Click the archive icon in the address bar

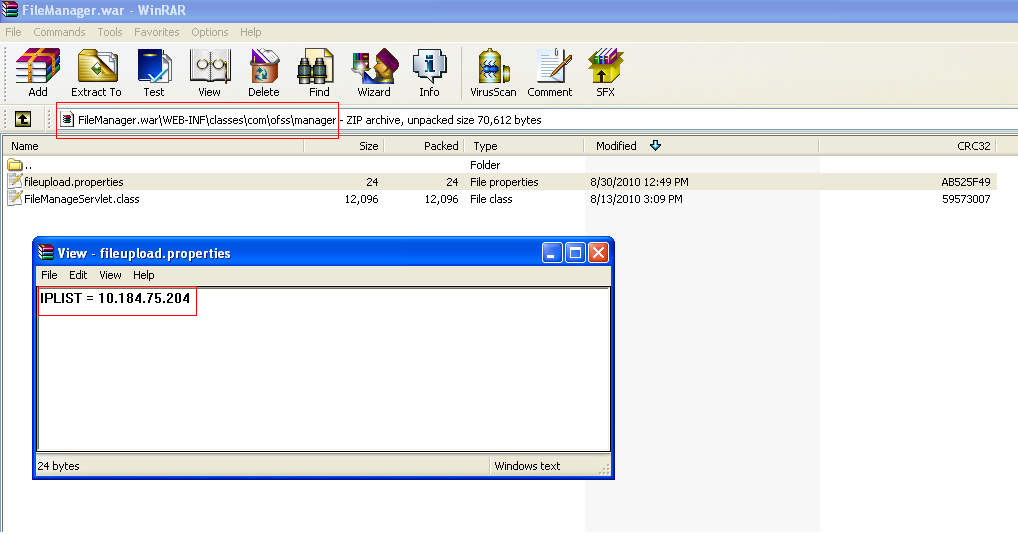click(67, 119)
